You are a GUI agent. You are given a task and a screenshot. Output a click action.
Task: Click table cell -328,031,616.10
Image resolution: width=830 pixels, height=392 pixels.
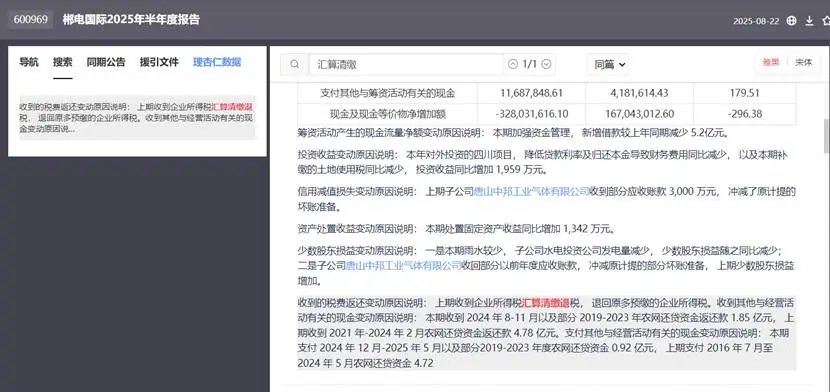tap(531, 114)
